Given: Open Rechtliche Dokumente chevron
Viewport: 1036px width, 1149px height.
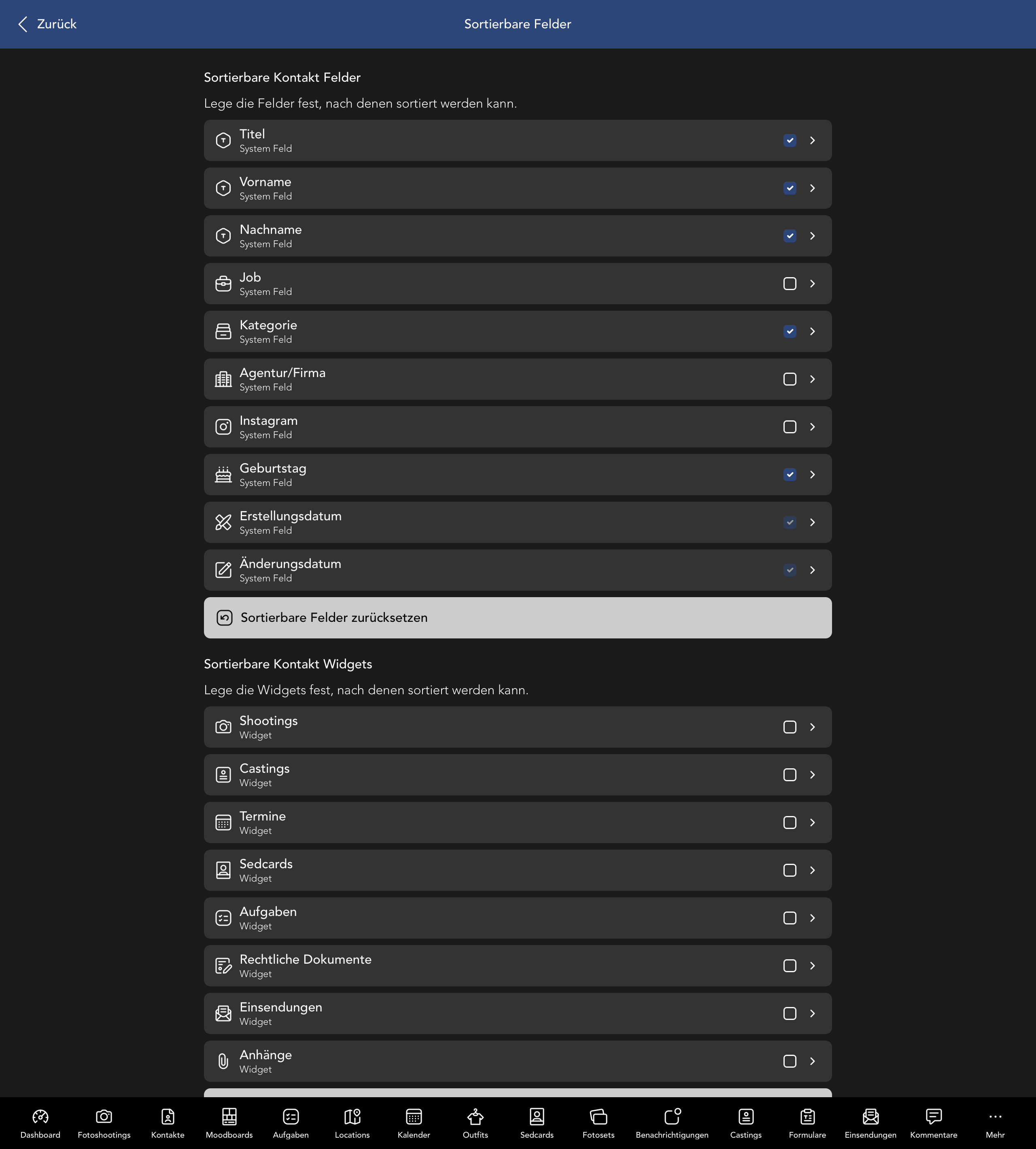Looking at the screenshot, I should (x=812, y=966).
